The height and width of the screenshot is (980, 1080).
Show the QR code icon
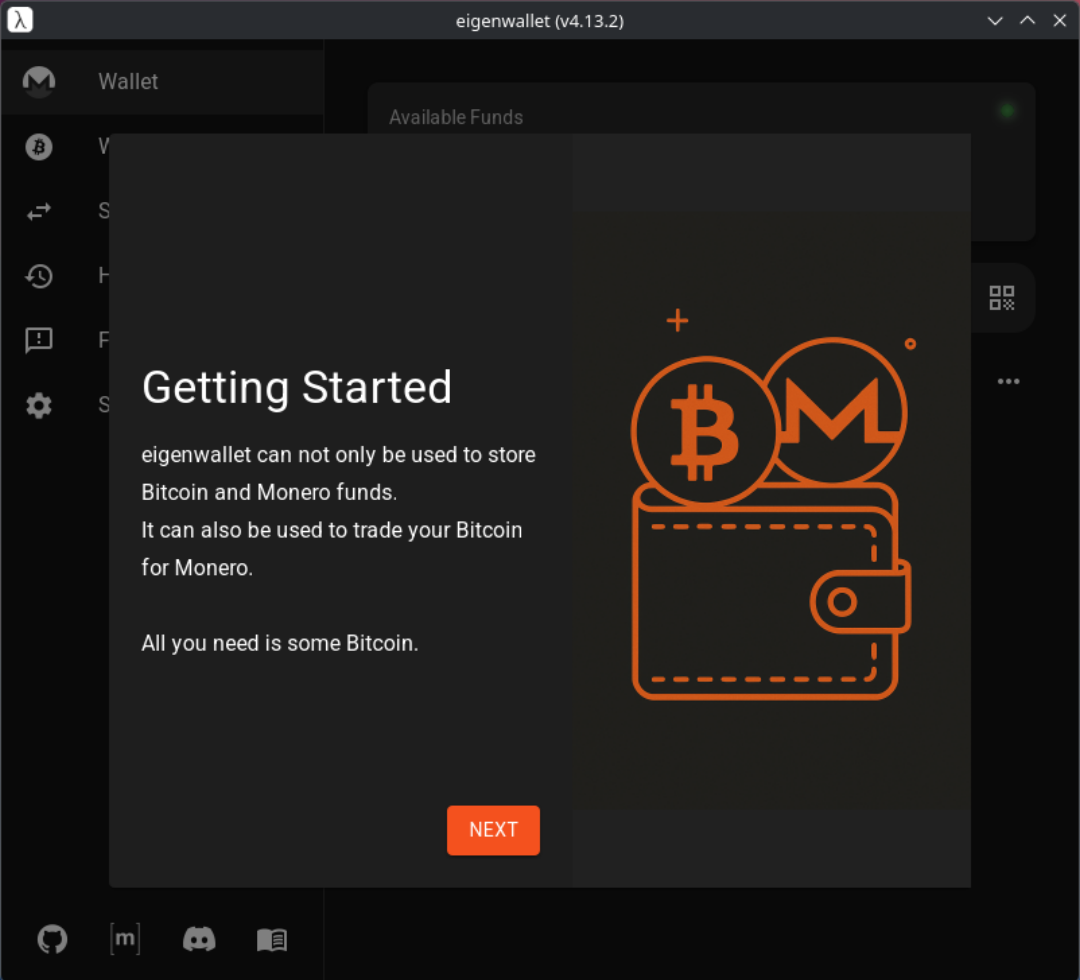pos(1002,298)
